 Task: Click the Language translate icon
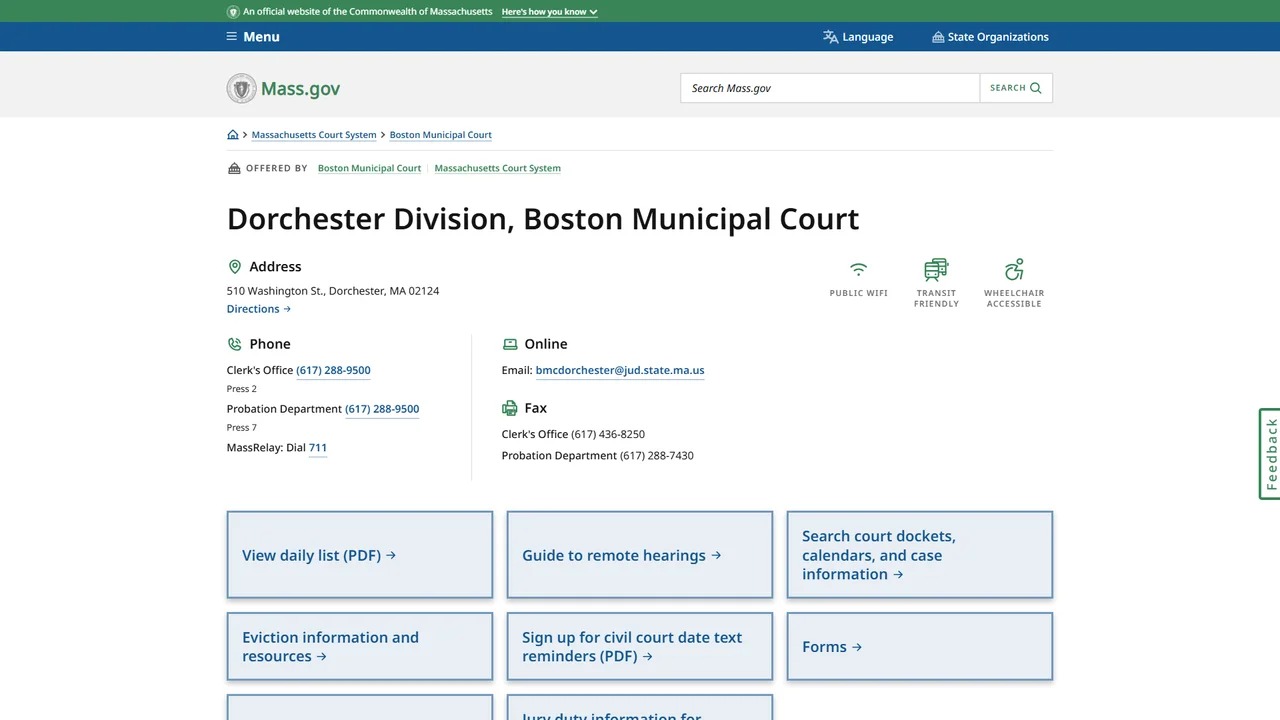click(x=830, y=37)
